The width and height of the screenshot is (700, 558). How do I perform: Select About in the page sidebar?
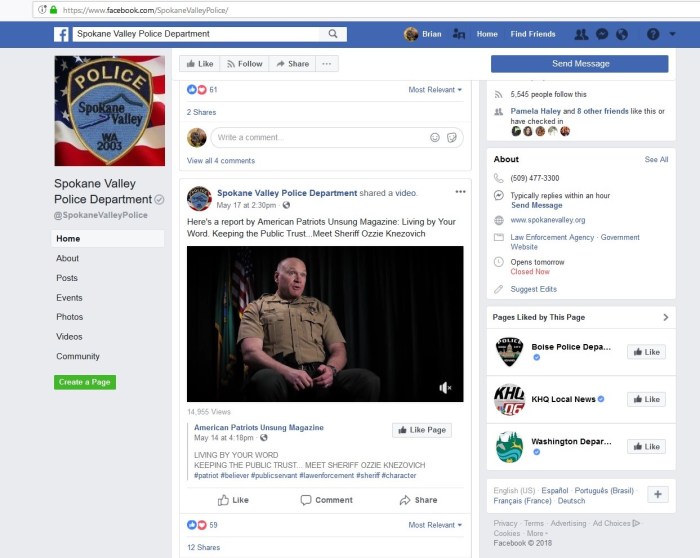click(x=67, y=258)
